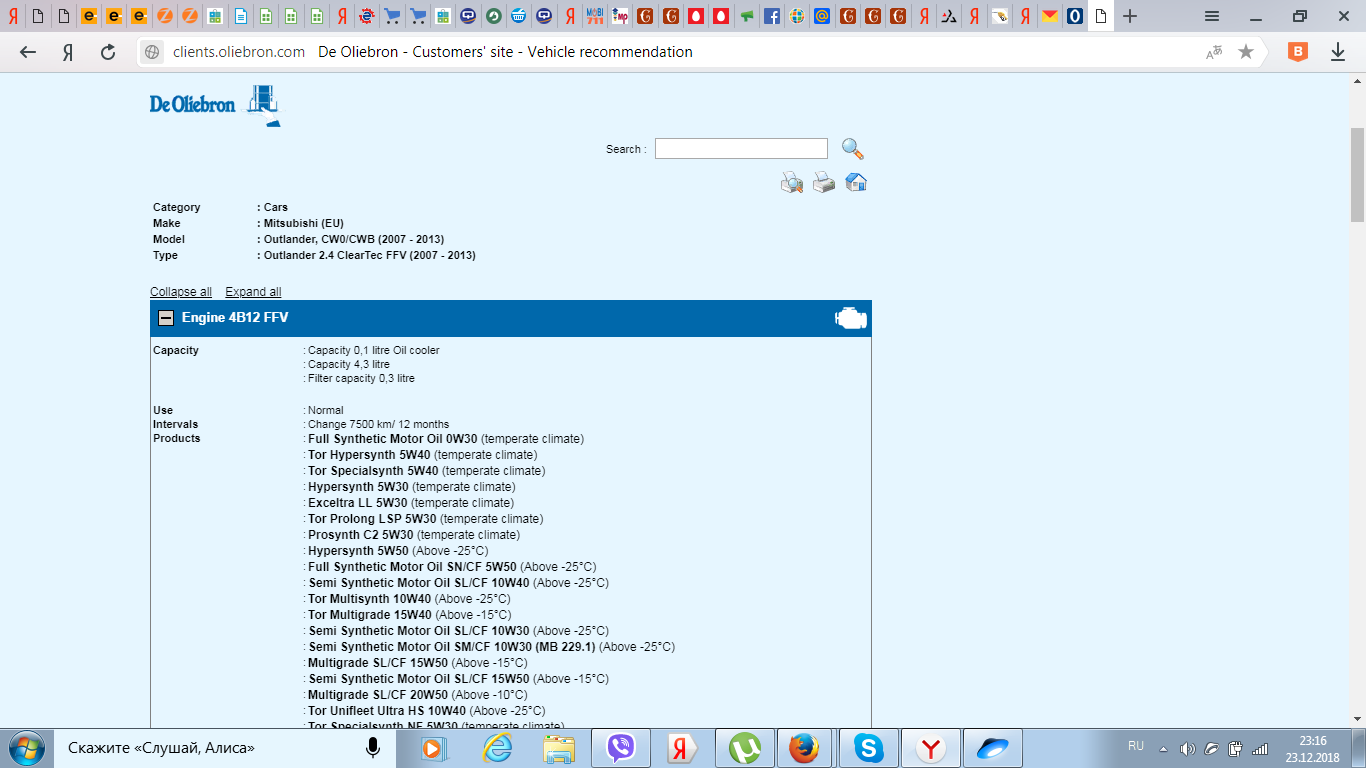Click the clients.oliebron.com address bar
The height and width of the screenshot is (768, 1366).
coord(238,52)
